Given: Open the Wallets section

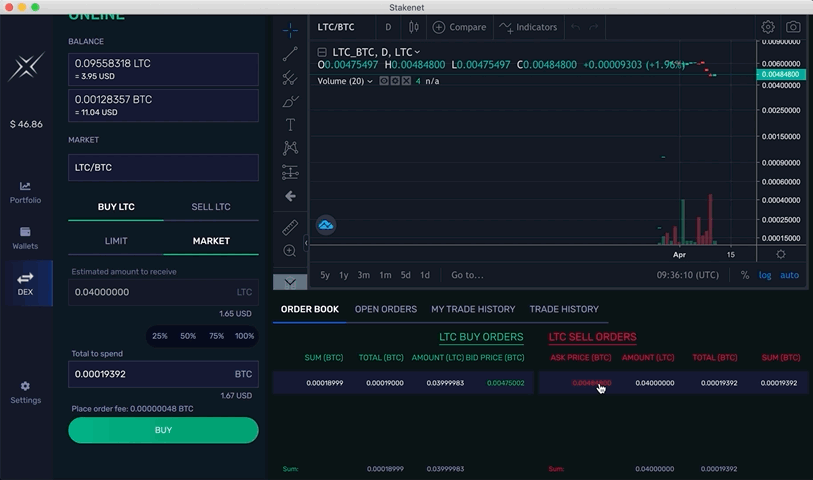Looking at the screenshot, I should [25, 238].
